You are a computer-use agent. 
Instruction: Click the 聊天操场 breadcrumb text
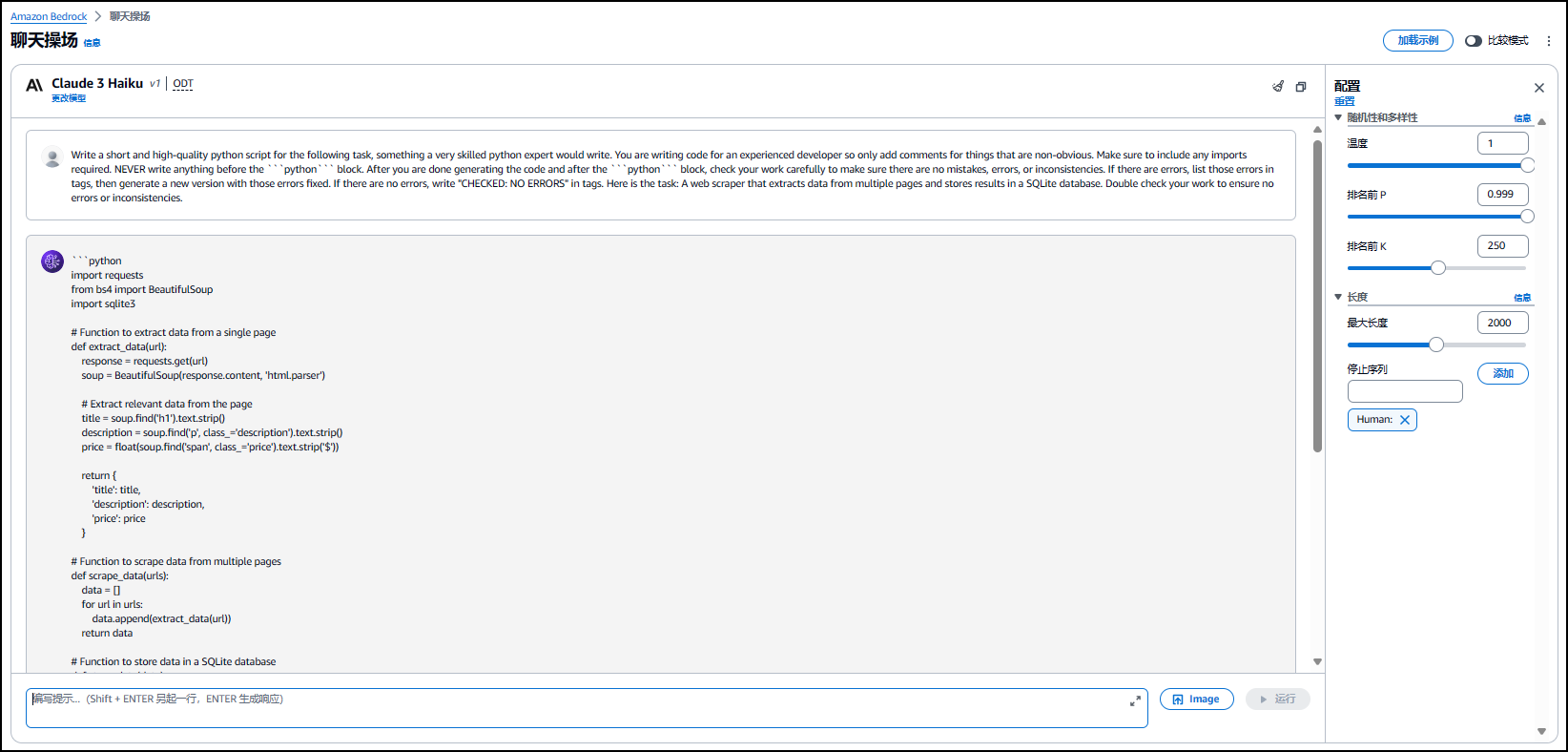click(130, 16)
